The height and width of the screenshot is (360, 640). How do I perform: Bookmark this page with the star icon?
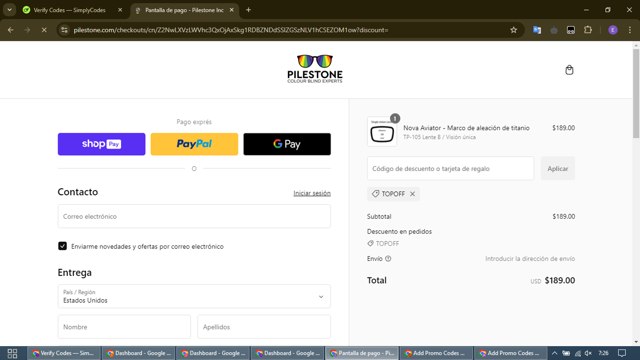coord(513,30)
